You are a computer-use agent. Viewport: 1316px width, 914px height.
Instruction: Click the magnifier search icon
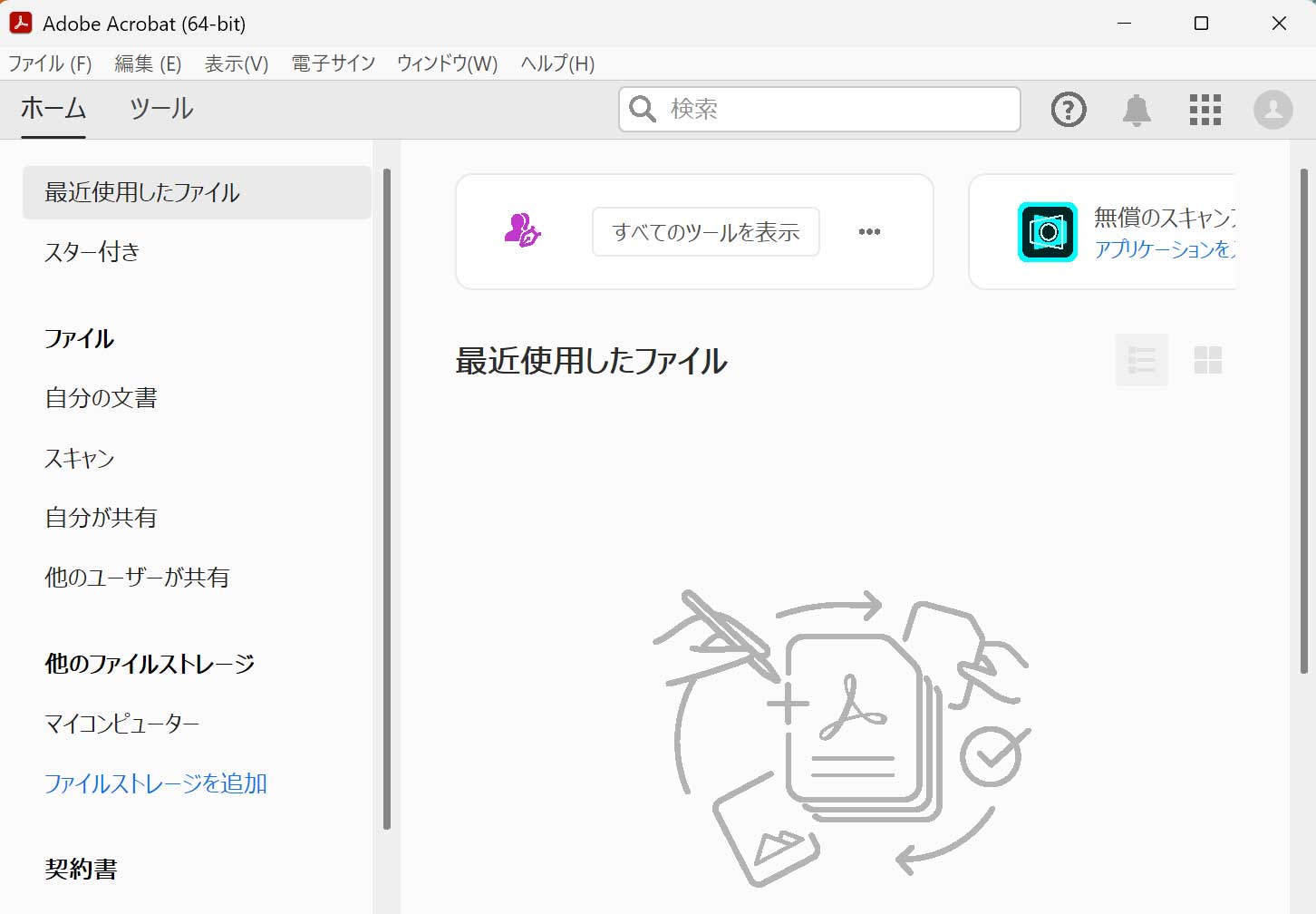[643, 109]
